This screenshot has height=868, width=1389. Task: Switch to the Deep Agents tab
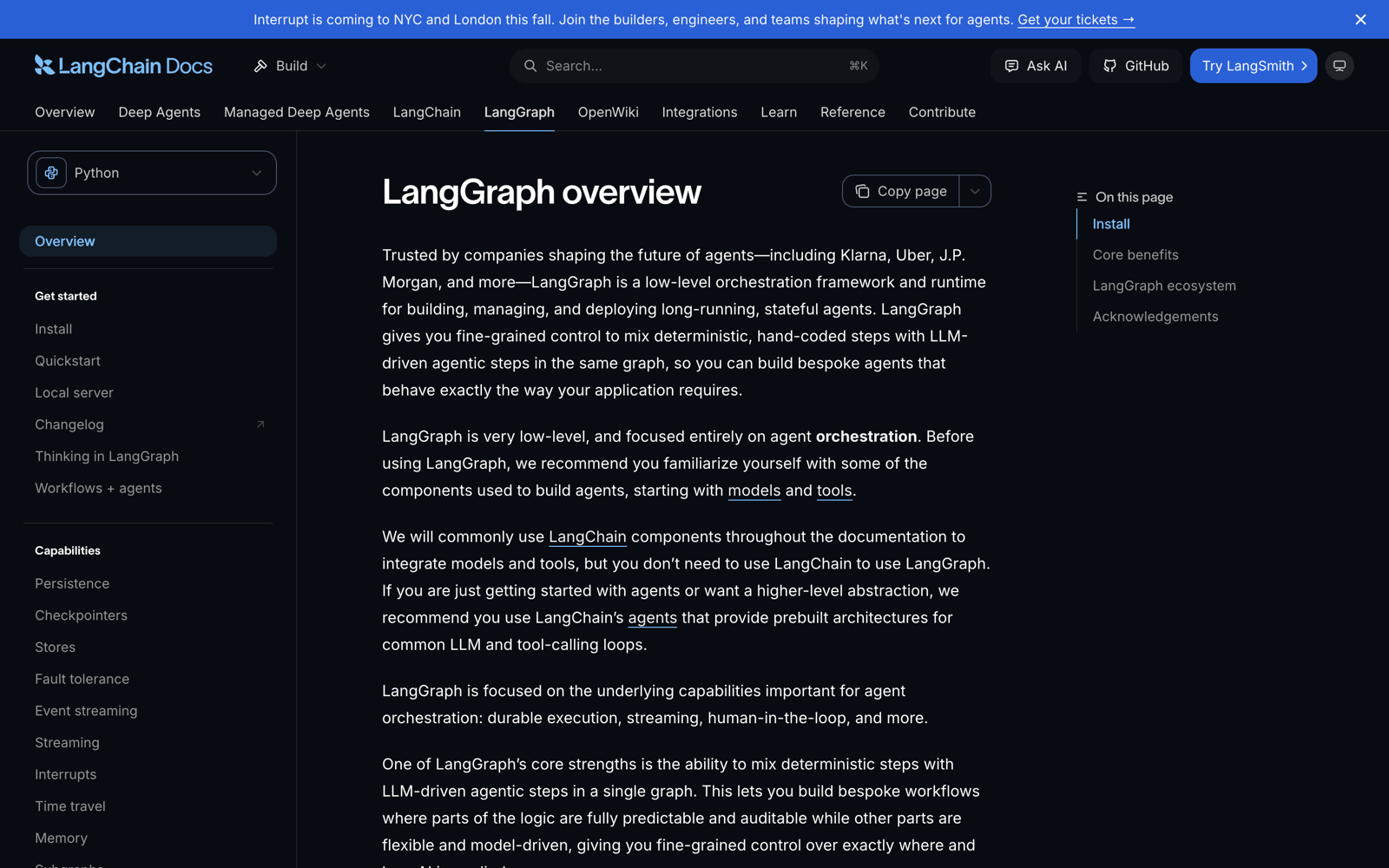[x=160, y=112]
